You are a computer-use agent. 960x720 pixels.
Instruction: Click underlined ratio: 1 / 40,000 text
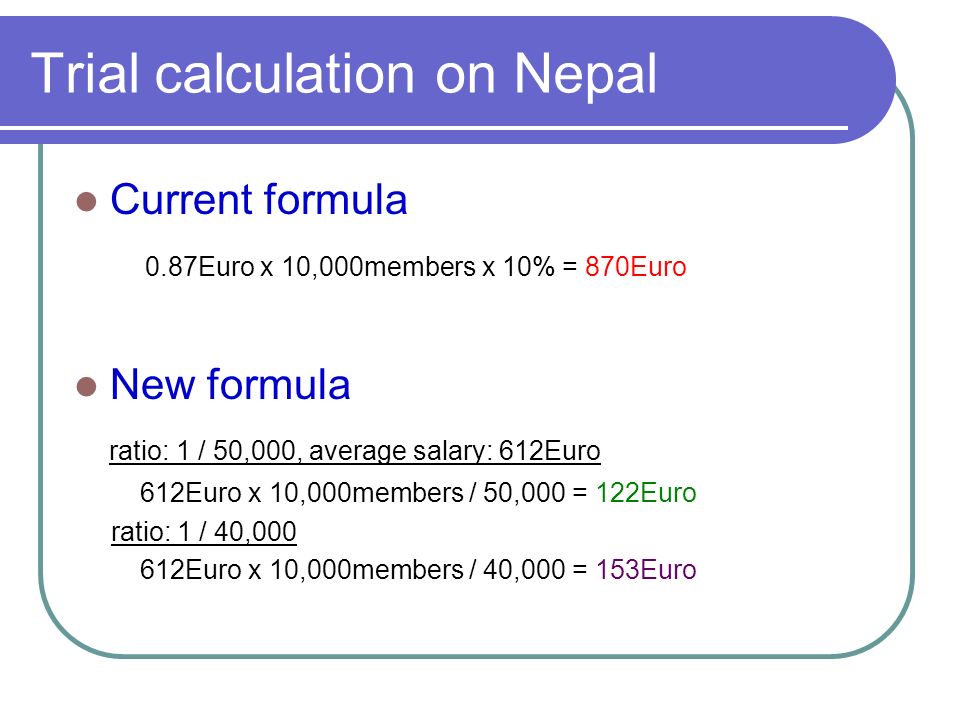[x=203, y=531]
